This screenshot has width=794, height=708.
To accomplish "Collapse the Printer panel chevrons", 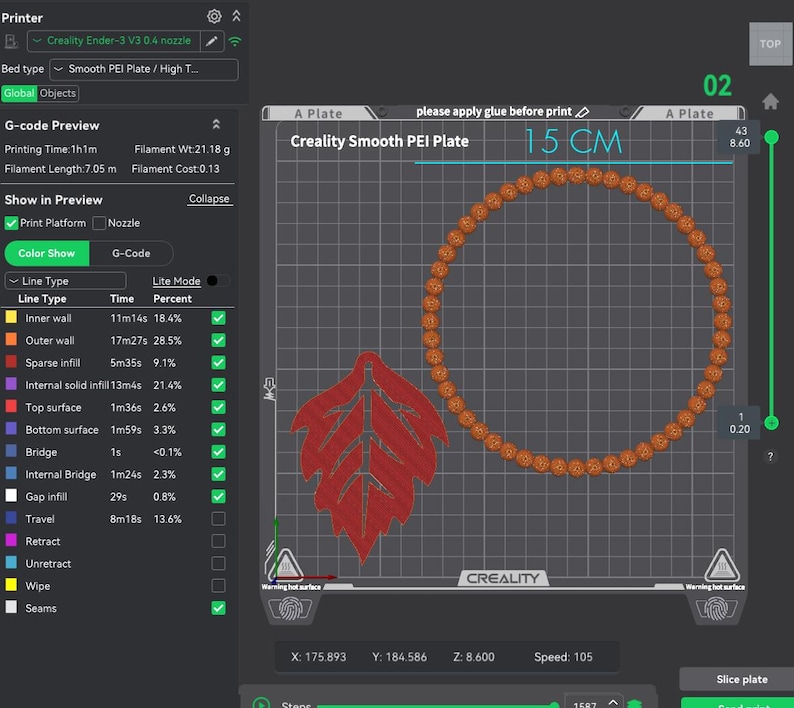I will (236, 16).
